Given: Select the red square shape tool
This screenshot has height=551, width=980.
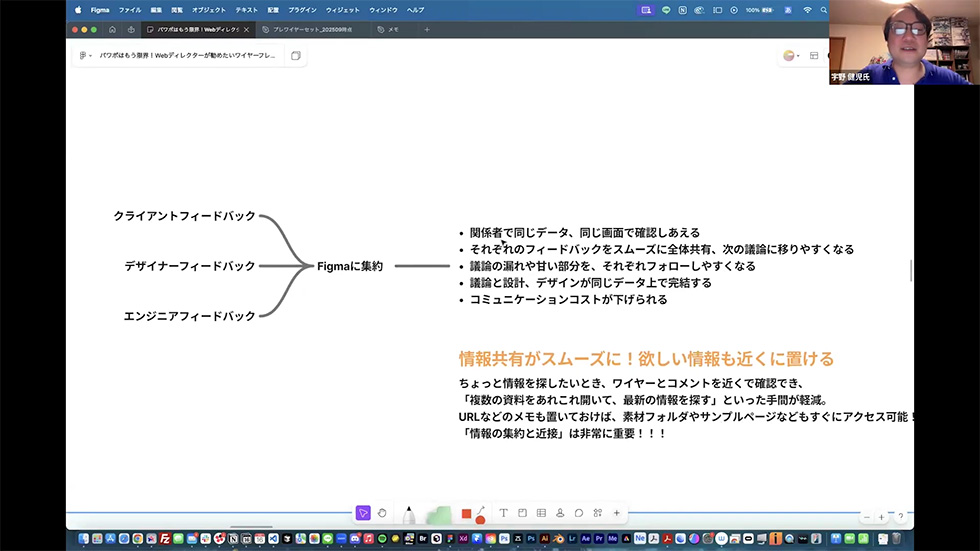Looking at the screenshot, I should pos(466,514).
